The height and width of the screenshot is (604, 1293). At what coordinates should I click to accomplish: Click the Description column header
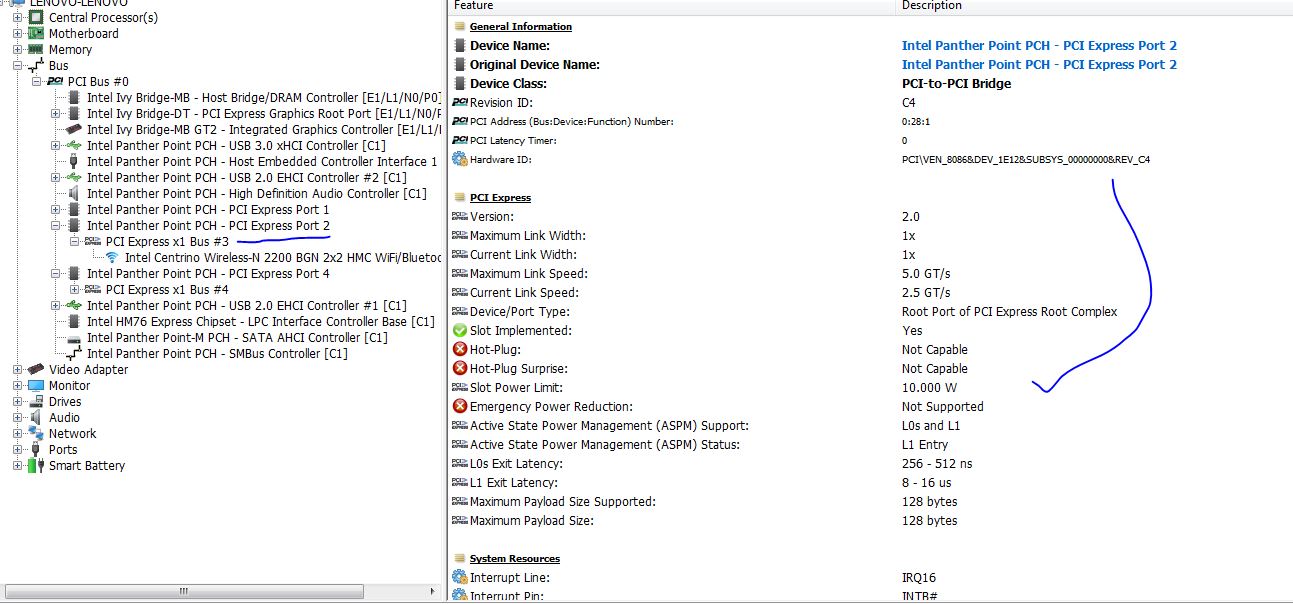coord(1094,6)
